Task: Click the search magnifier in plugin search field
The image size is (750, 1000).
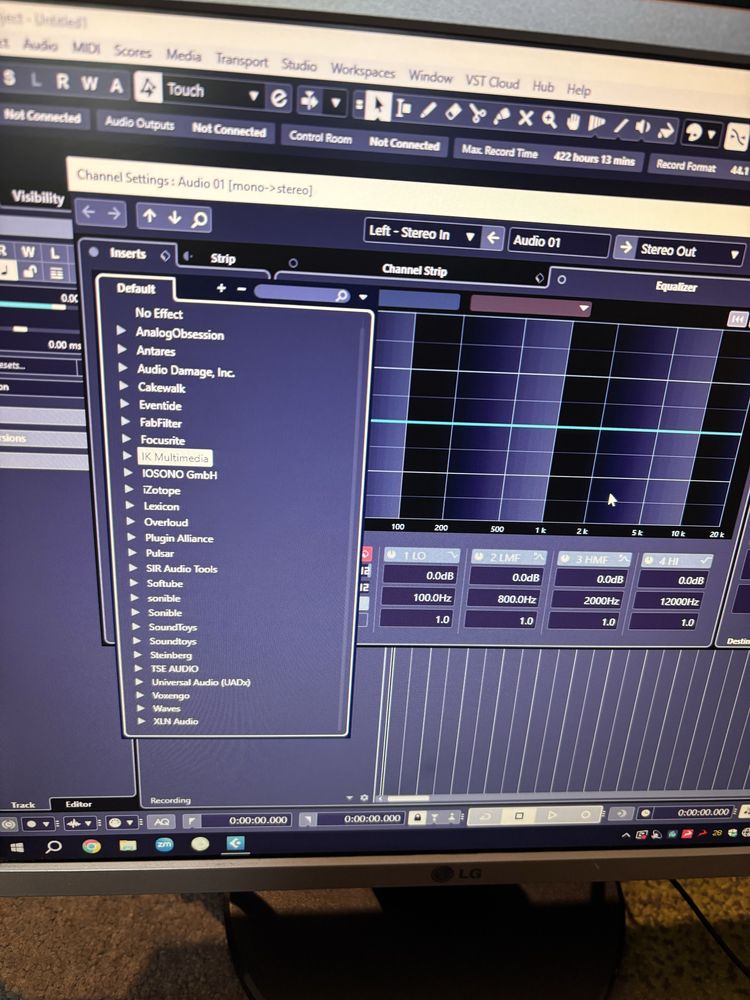Action: coord(342,296)
